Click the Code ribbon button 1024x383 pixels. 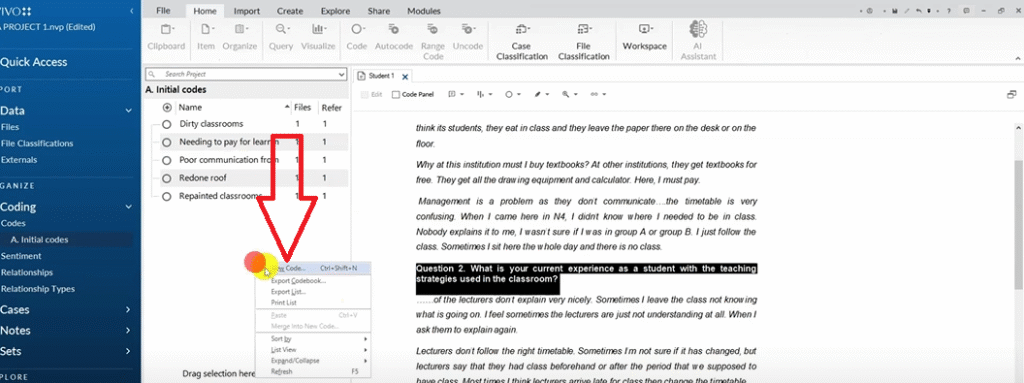click(x=357, y=37)
